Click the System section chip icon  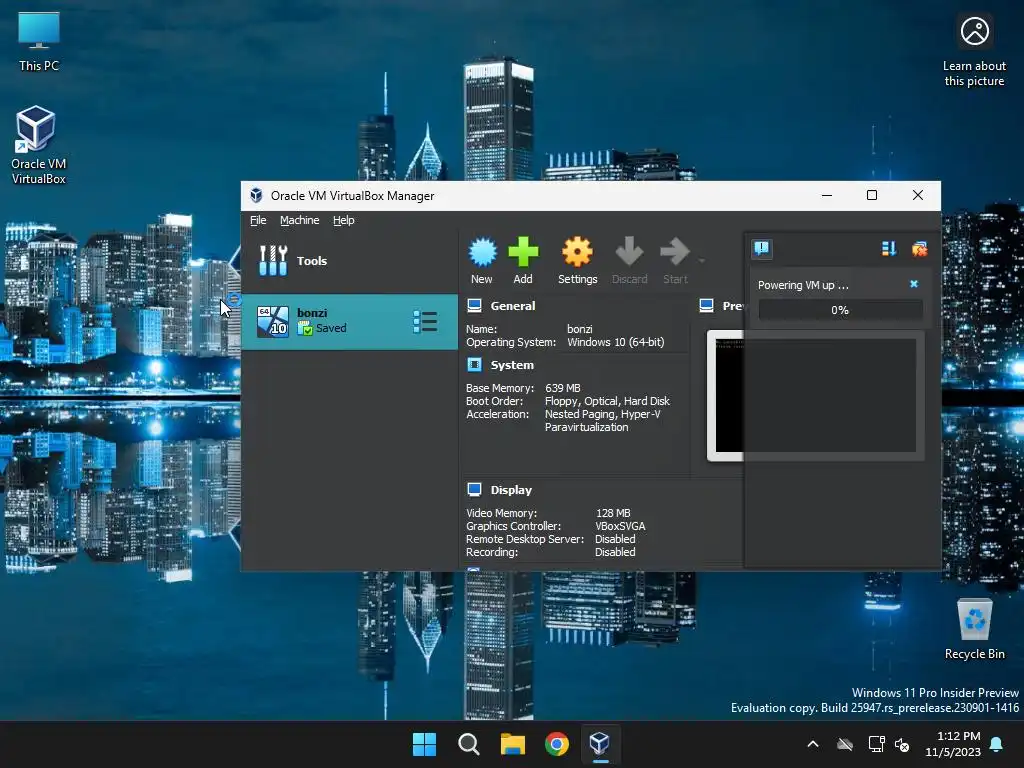(x=475, y=364)
